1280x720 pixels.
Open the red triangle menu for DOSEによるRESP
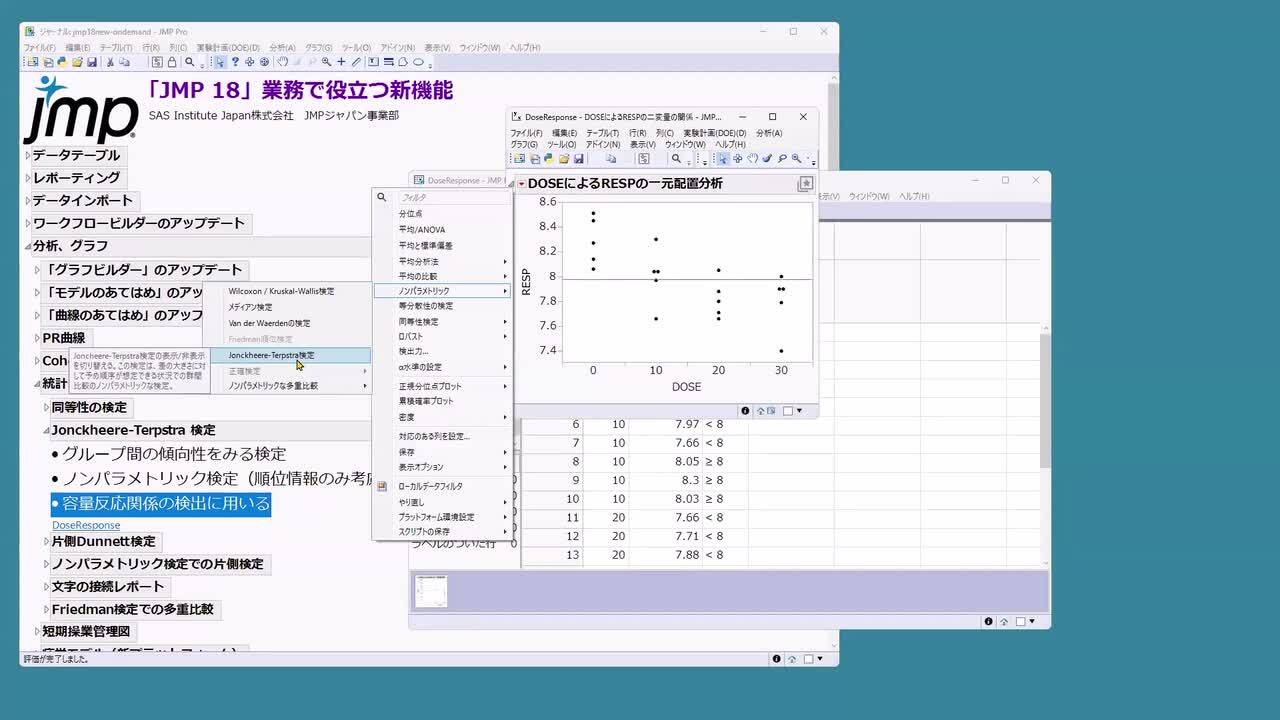point(521,184)
